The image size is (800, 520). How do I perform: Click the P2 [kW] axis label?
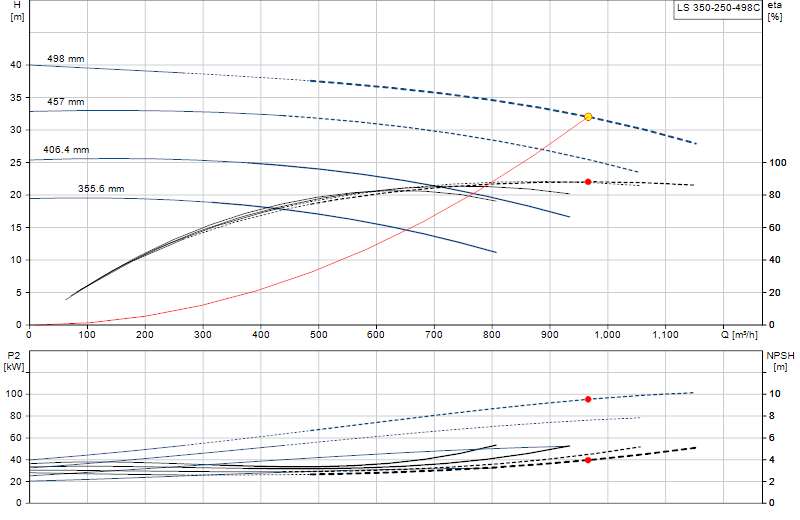14,361
